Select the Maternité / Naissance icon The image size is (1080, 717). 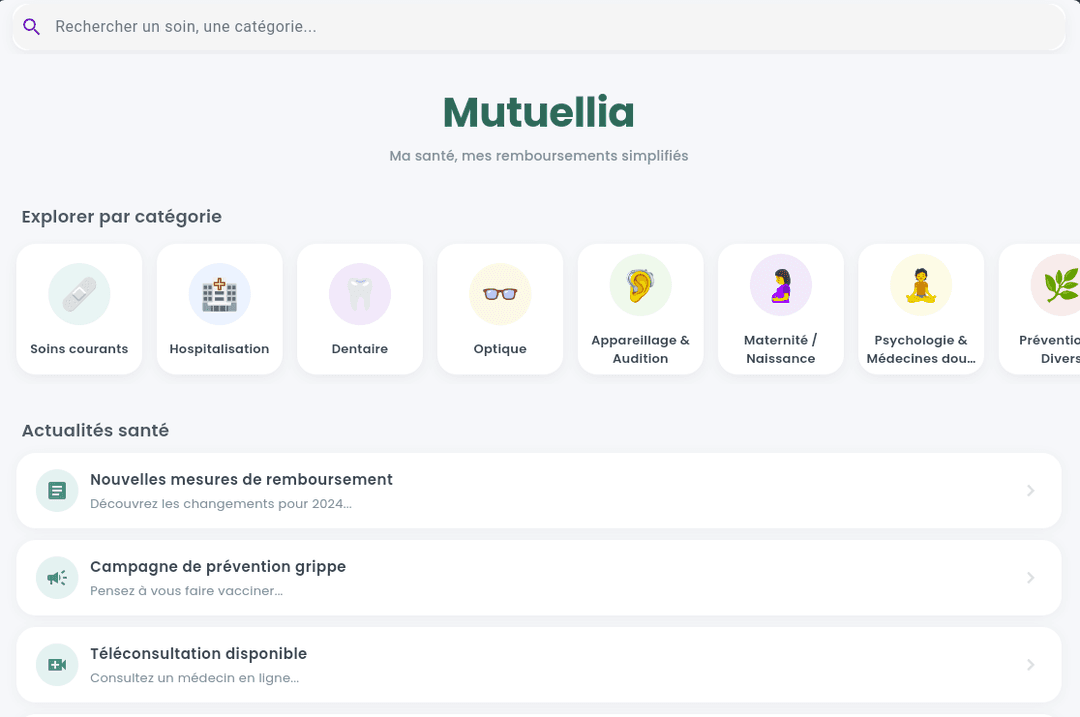[780, 284]
